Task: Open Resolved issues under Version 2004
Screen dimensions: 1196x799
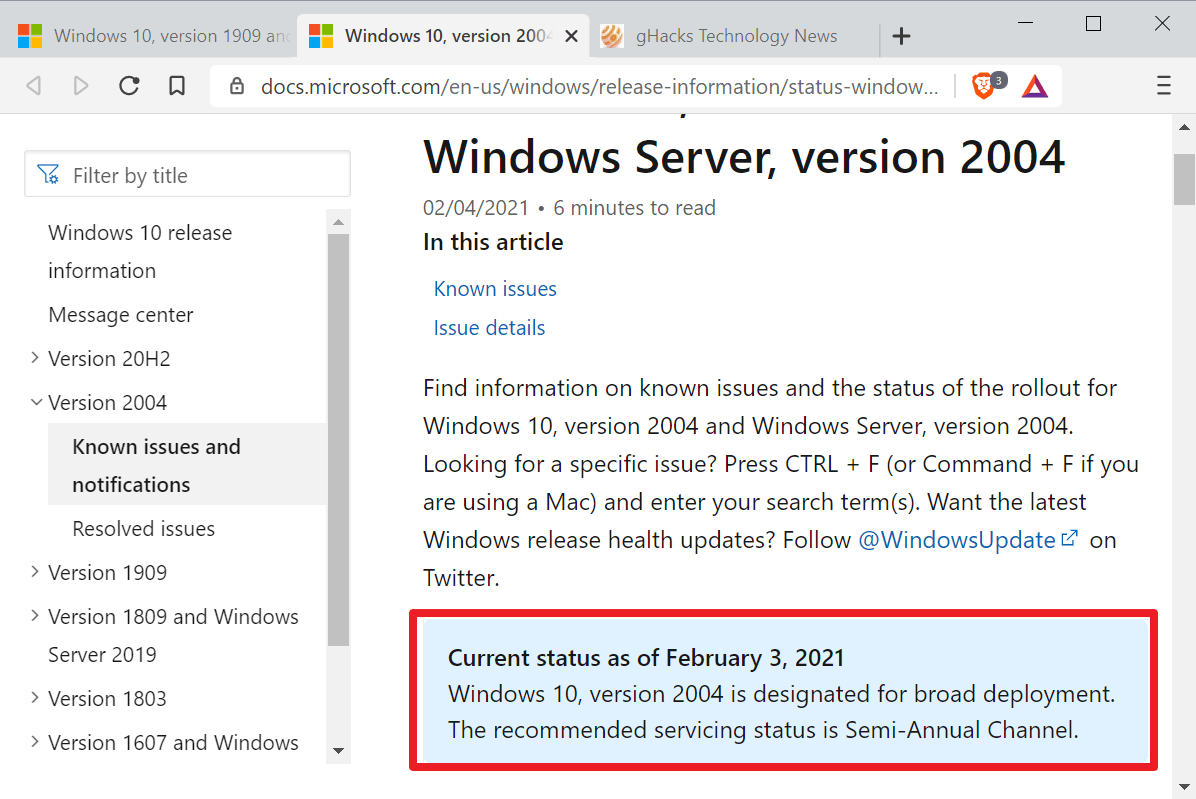Action: (143, 528)
